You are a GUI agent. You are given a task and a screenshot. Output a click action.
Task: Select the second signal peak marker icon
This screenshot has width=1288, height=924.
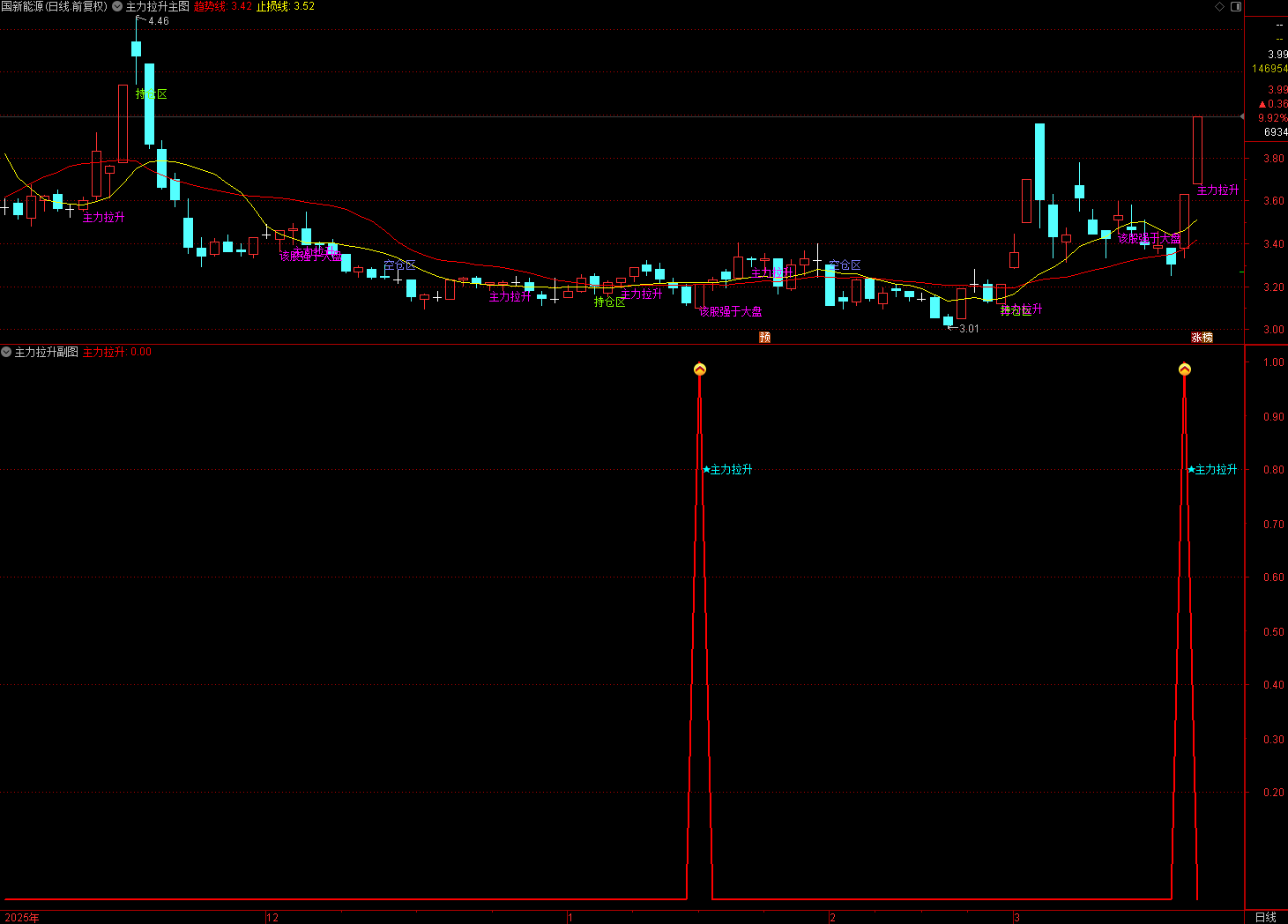pyautogui.click(x=1185, y=369)
